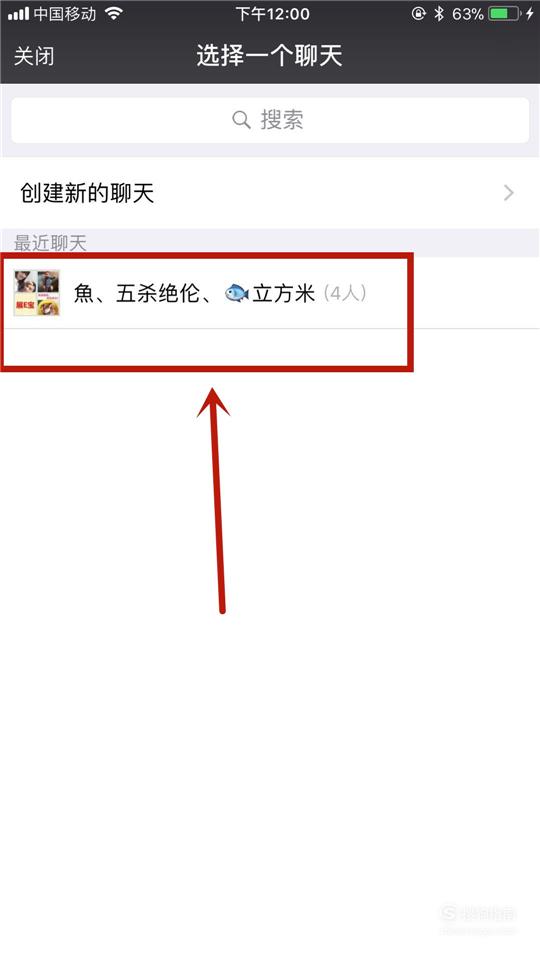Tap the Bluetooth icon in status bar
The height and width of the screenshot is (960, 540).
pos(438,13)
